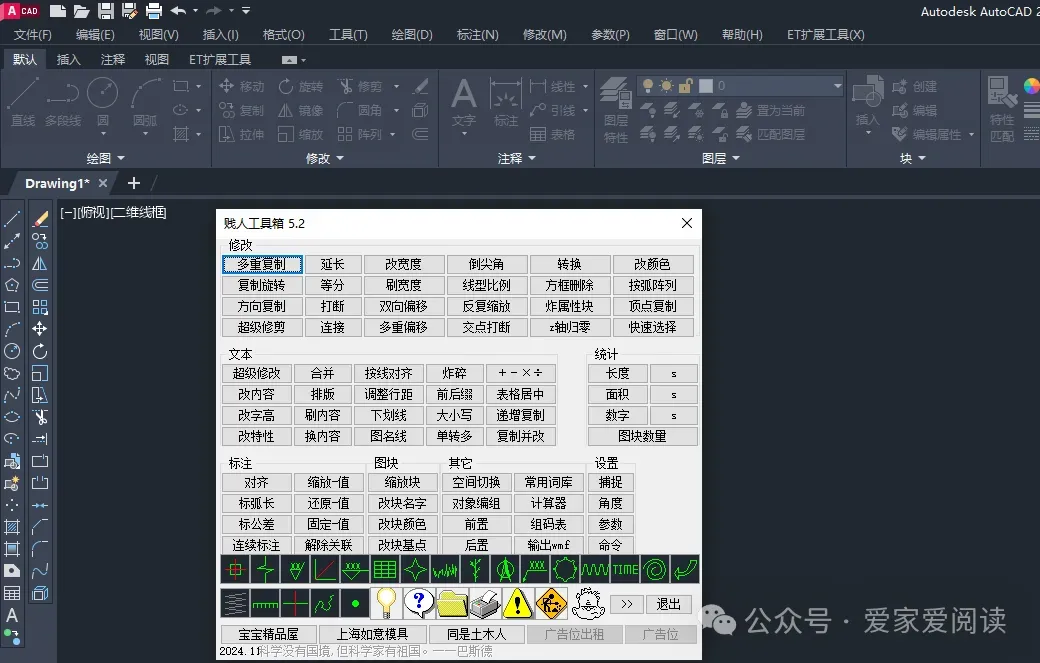
Task: Open the ET扩展工具(X) menu
Action: pyautogui.click(x=826, y=34)
